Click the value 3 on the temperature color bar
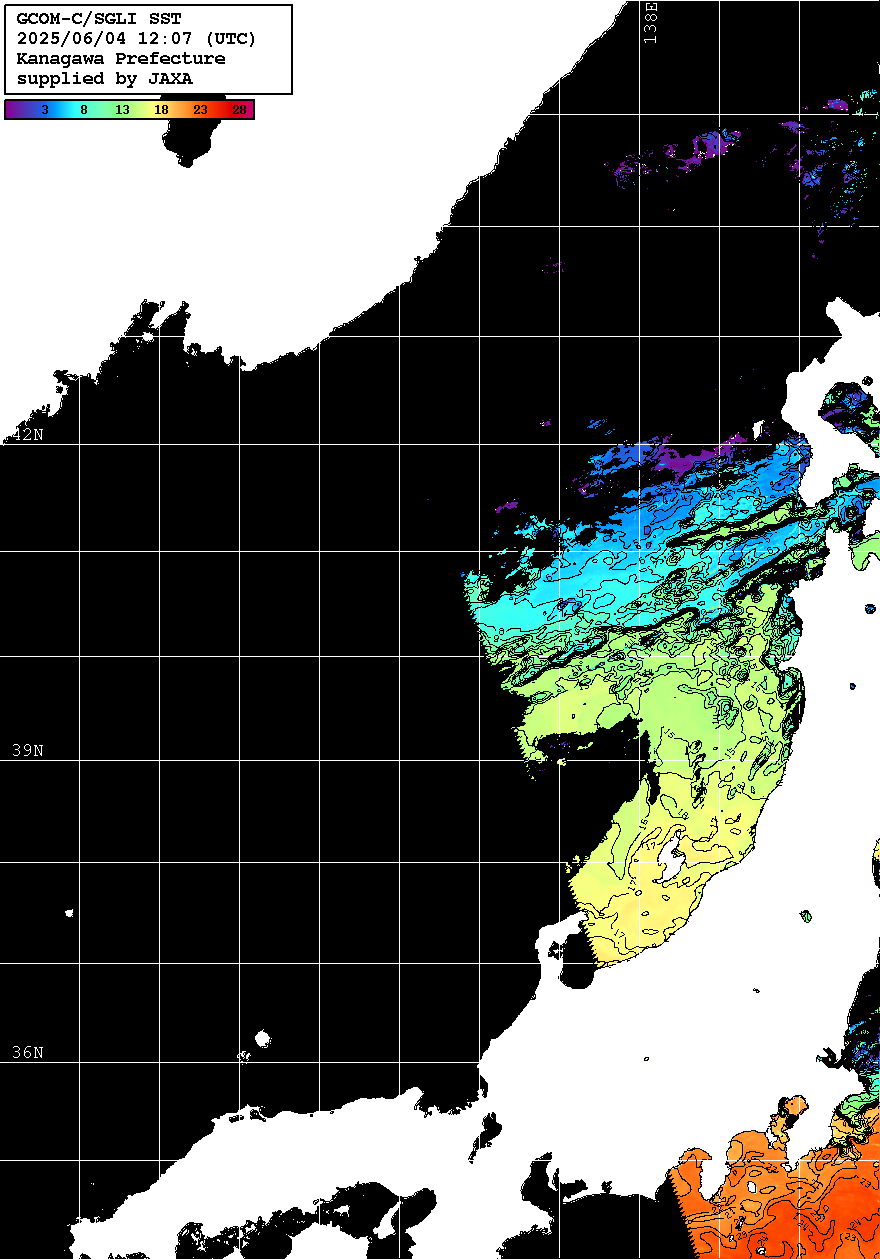The width and height of the screenshot is (880, 1259). click(x=45, y=110)
